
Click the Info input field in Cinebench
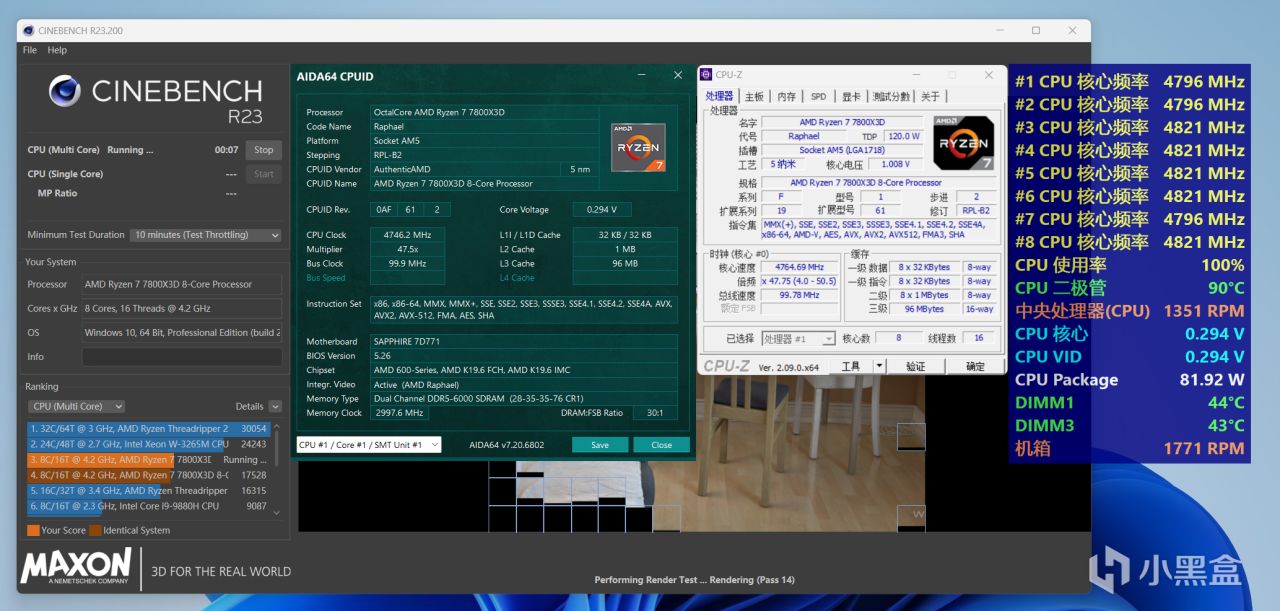point(182,356)
